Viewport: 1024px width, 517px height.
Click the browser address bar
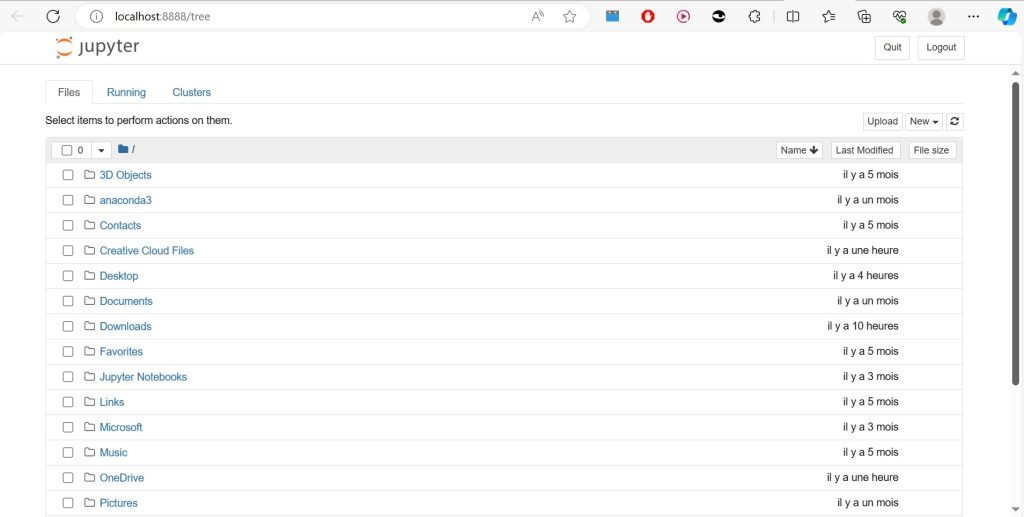300,16
